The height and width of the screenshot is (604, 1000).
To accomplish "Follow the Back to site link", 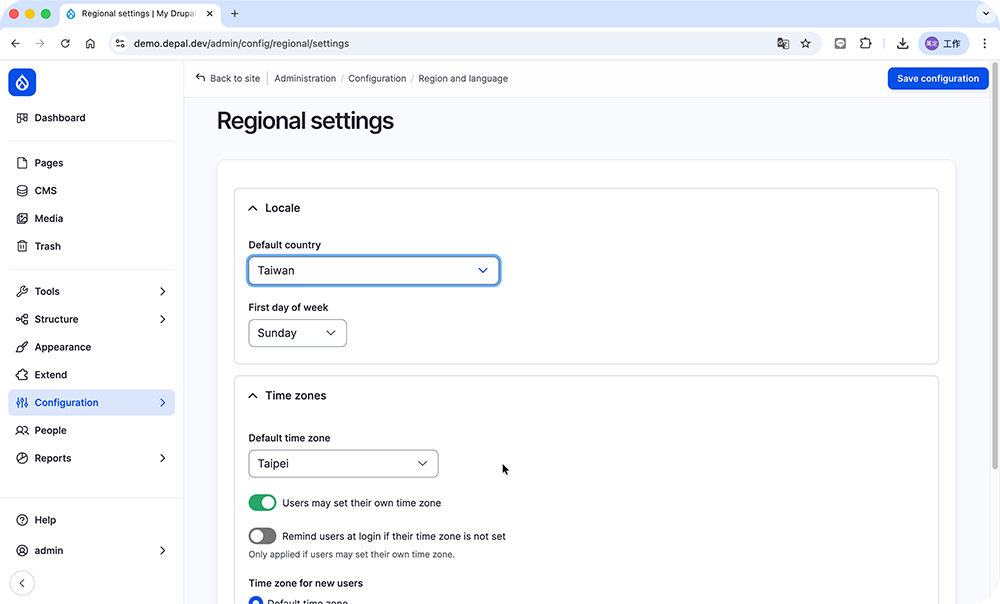I will [228, 78].
